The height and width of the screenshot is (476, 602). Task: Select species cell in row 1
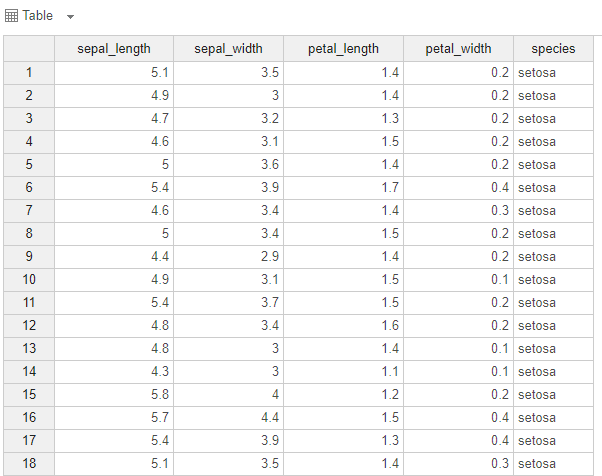(553, 72)
